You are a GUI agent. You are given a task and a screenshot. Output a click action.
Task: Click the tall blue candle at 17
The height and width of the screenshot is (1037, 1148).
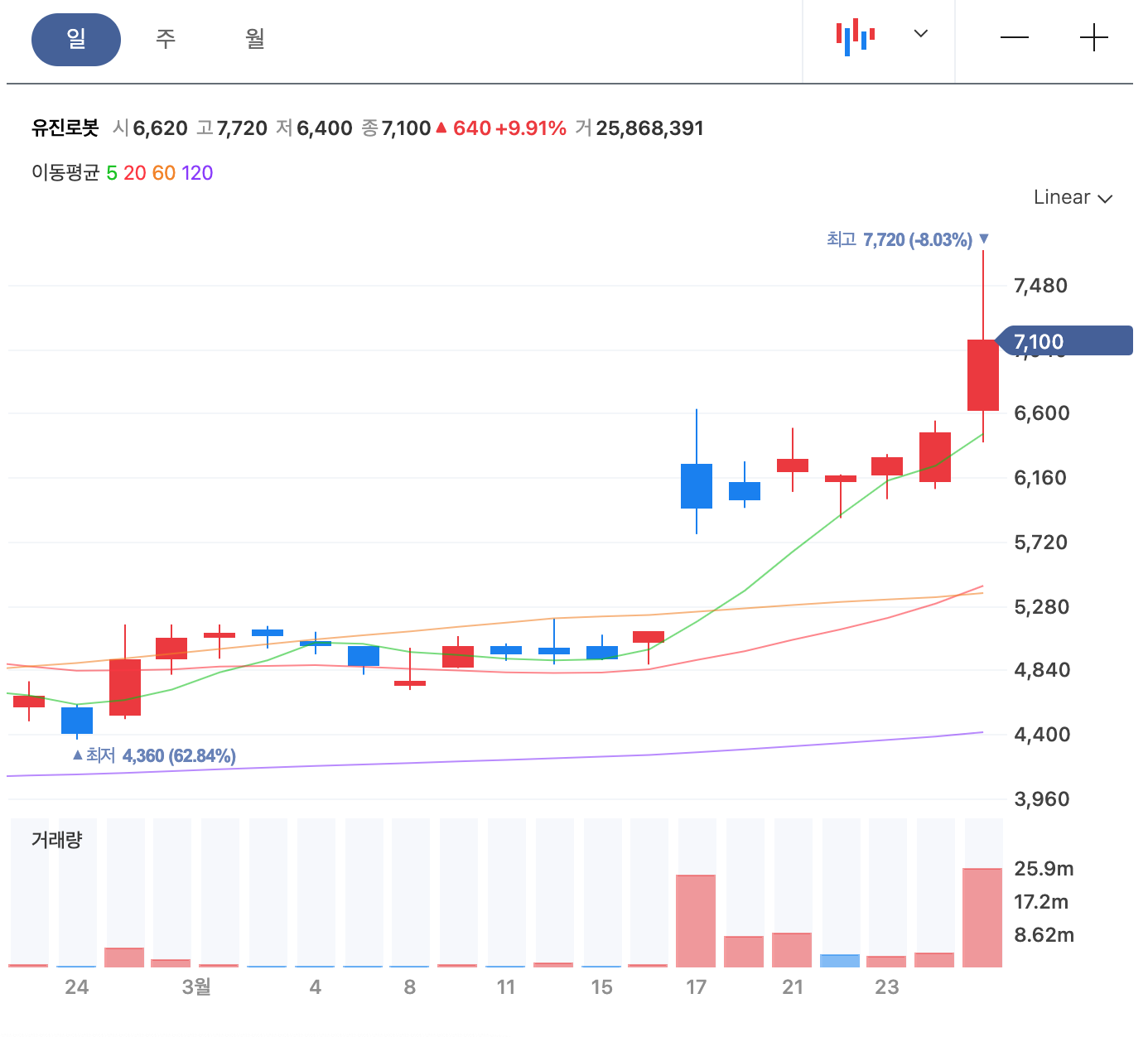pyautogui.click(x=697, y=486)
